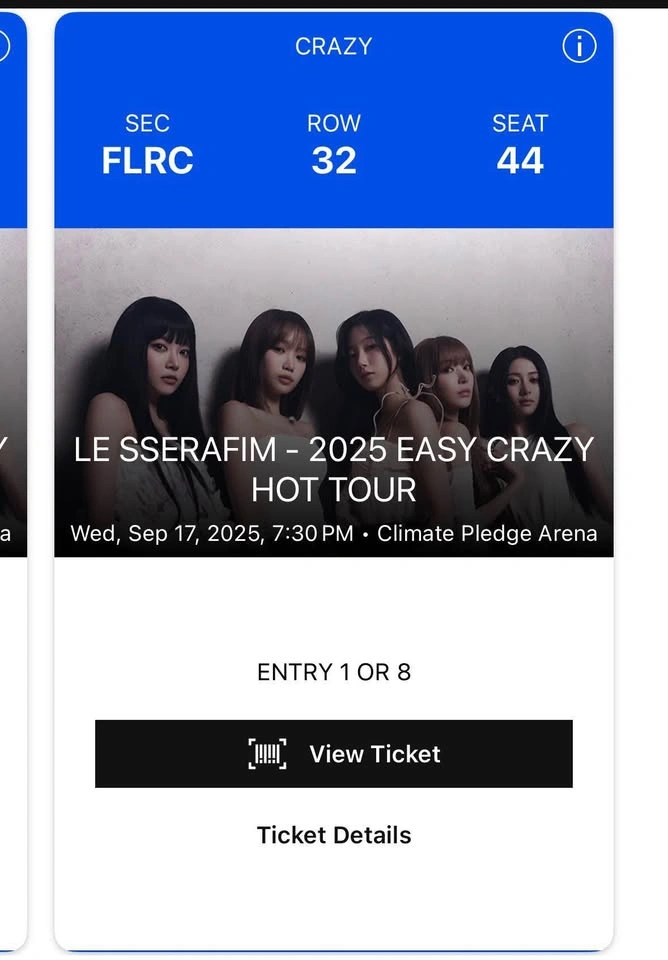Tap the partial info icon on left card
The height and width of the screenshot is (960, 668).
pyautogui.click(x=3, y=46)
